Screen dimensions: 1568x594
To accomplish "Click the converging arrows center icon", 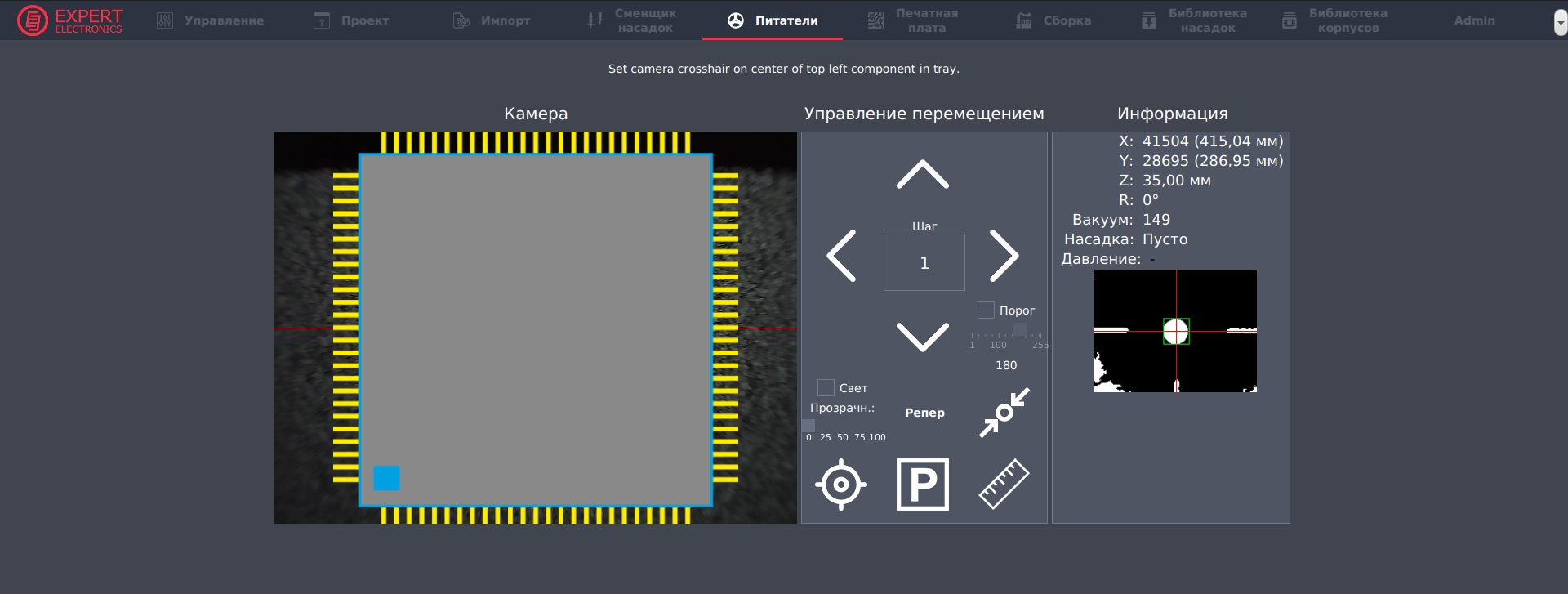I will click(x=1004, y=413).
